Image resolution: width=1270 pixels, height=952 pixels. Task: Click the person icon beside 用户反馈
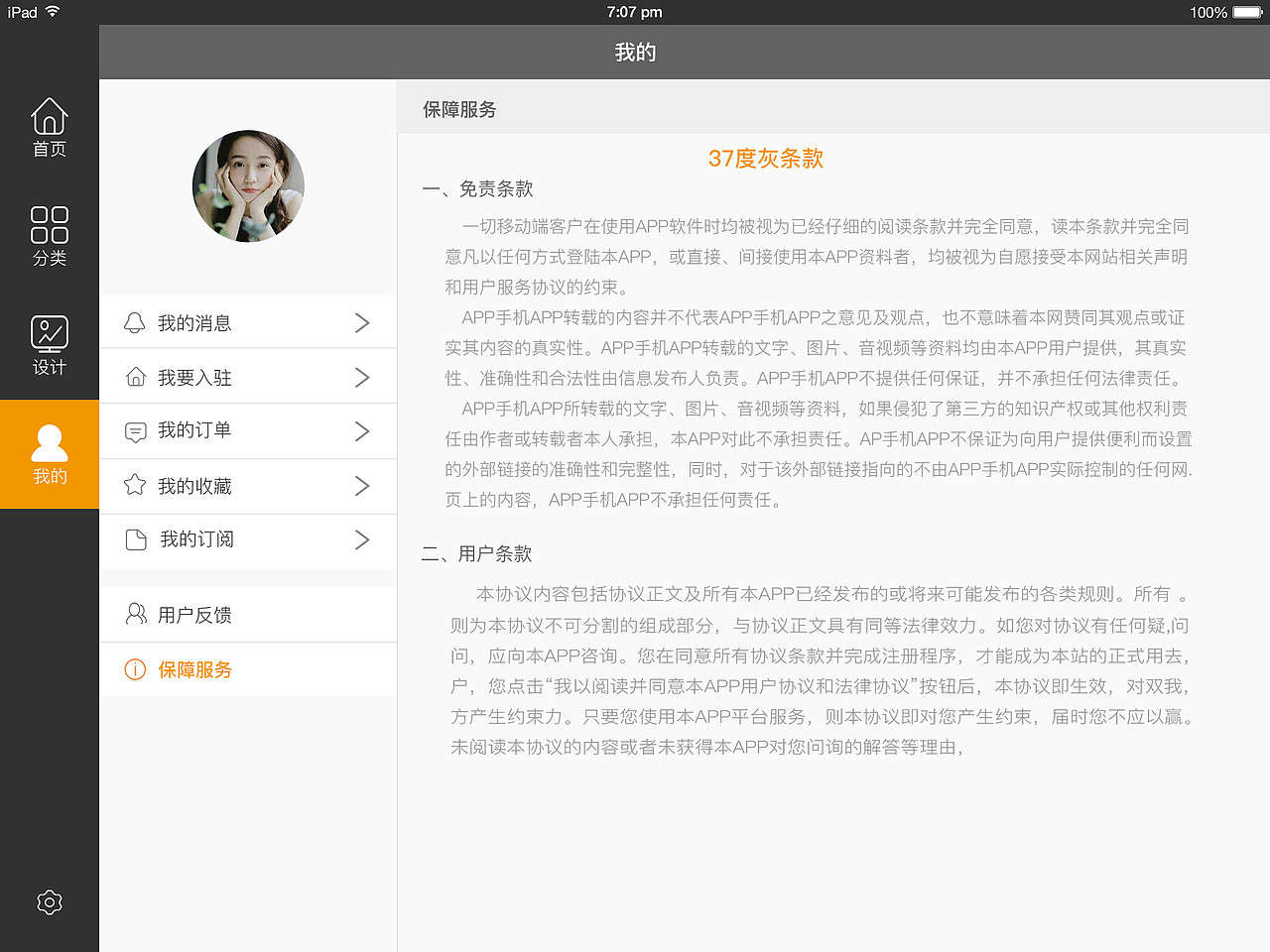[135, 614]
